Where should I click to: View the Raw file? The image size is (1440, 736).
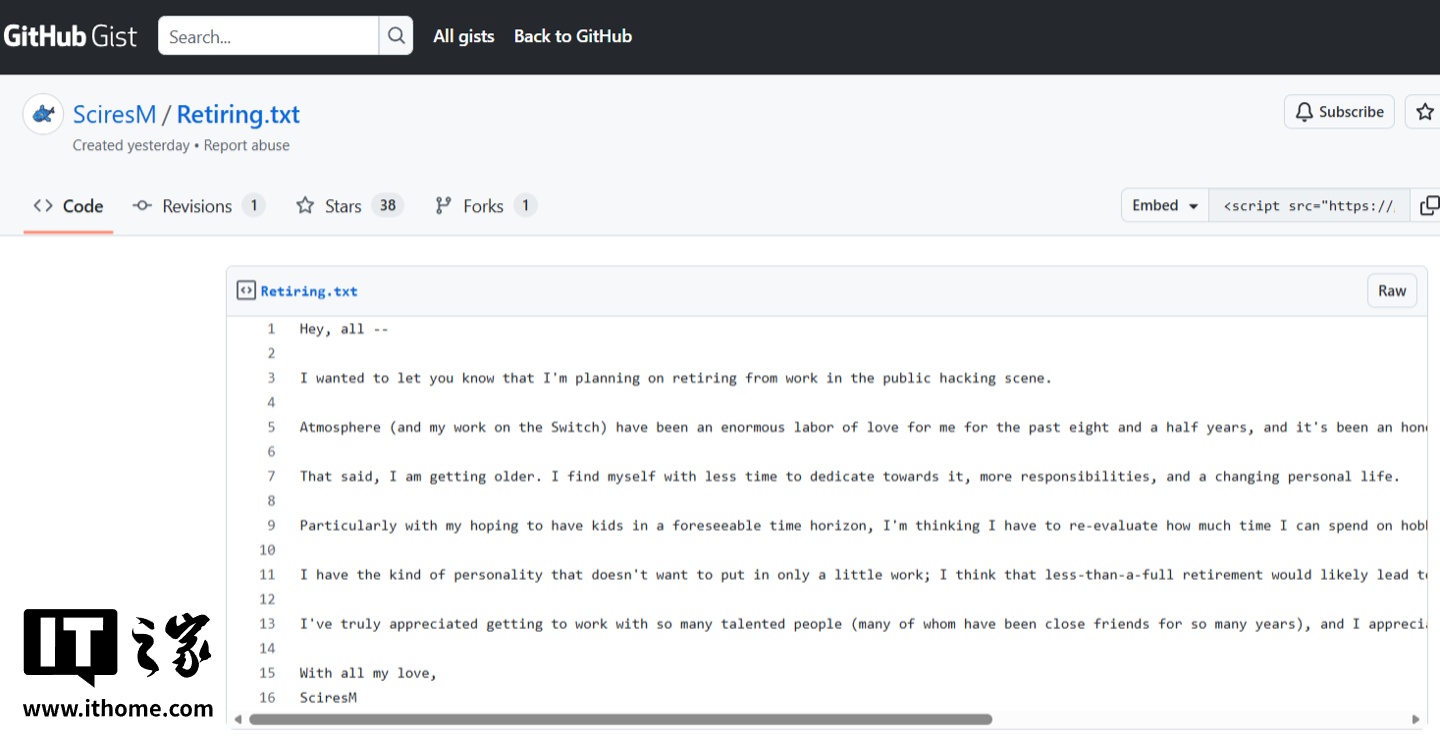1391,291
